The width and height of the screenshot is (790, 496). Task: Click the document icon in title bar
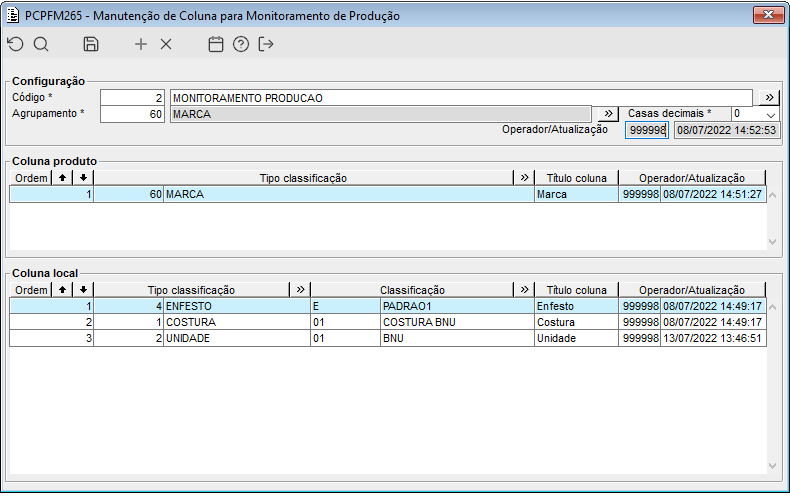[13, 15]
